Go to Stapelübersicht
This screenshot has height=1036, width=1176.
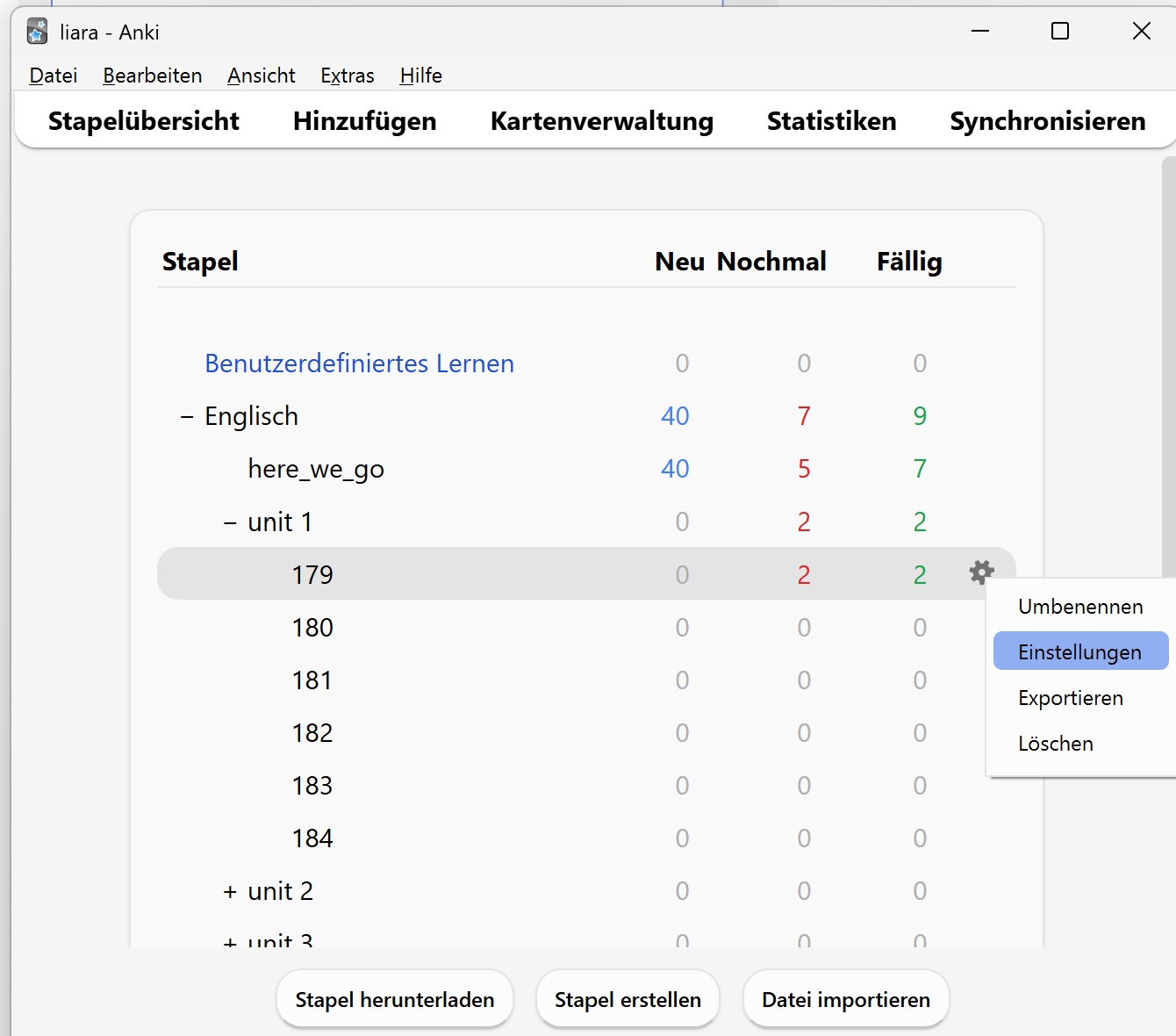[x=144, y=121]
